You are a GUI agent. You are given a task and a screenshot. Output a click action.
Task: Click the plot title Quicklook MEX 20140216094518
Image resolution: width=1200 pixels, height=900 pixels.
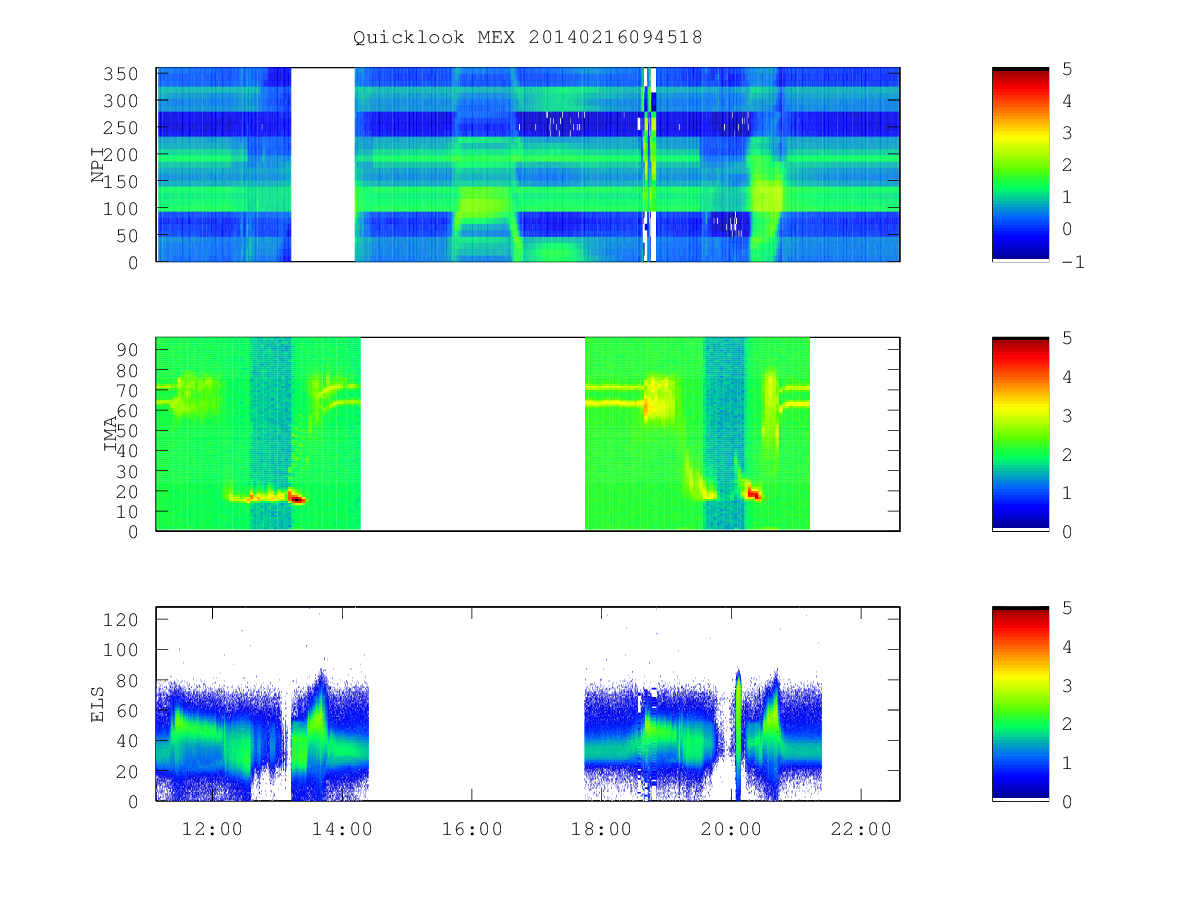coord(528,38)
